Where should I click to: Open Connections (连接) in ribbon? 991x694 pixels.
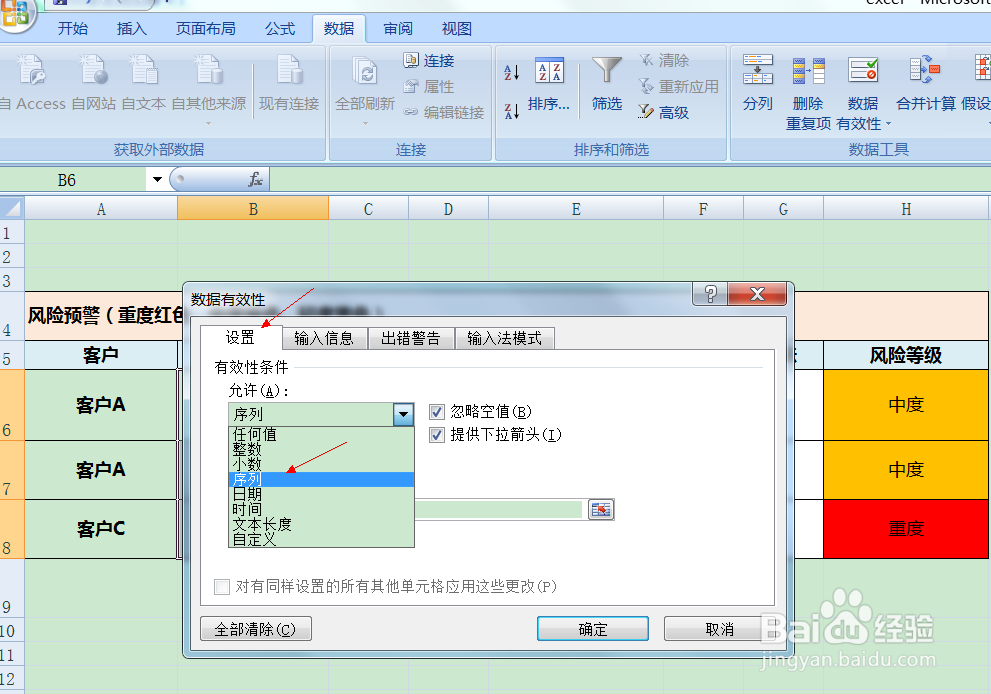pyautogui.click(x=429, y=61)
